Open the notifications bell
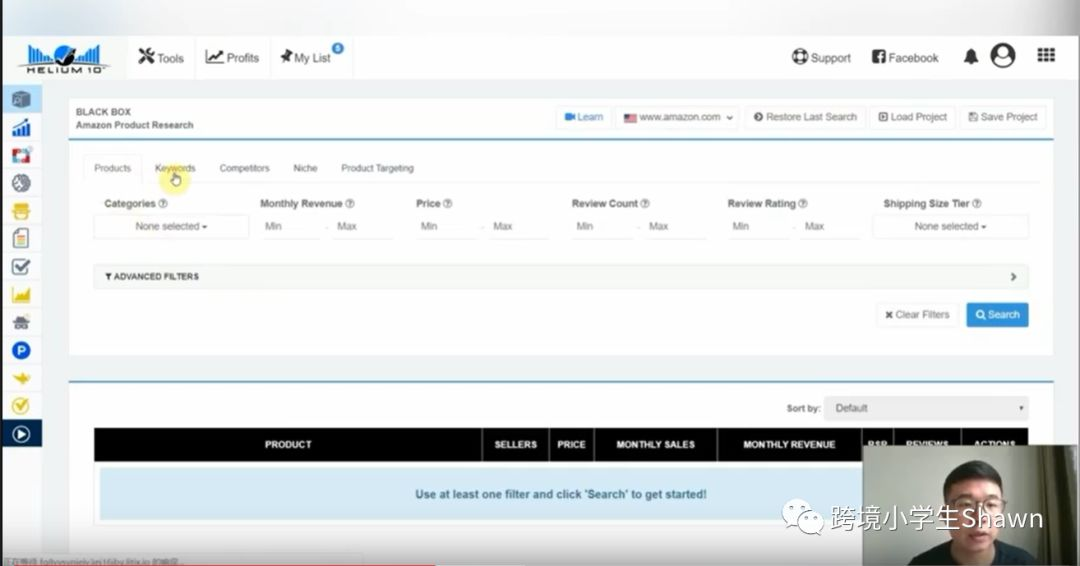1080x566 pixels. click(970, 57)
